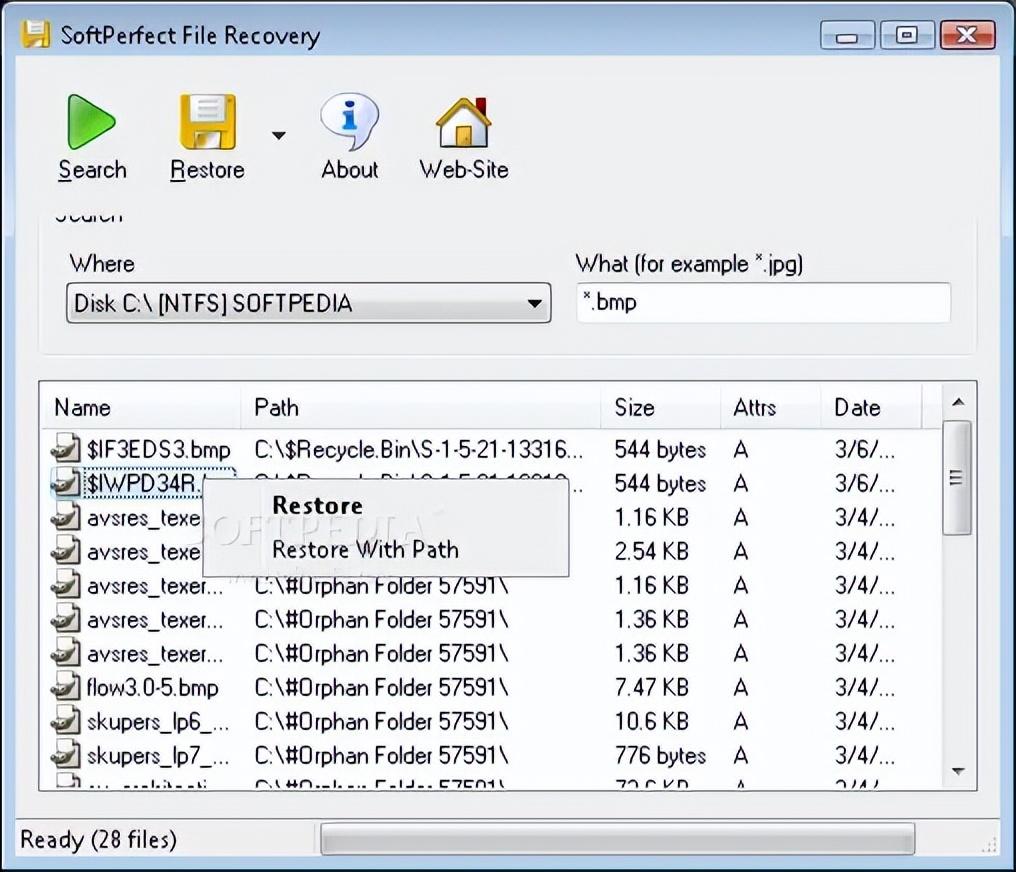Click file icon of skupers_lp7 entry
Viewport: 1016px width, 872px height.
(x=66, y=755)
